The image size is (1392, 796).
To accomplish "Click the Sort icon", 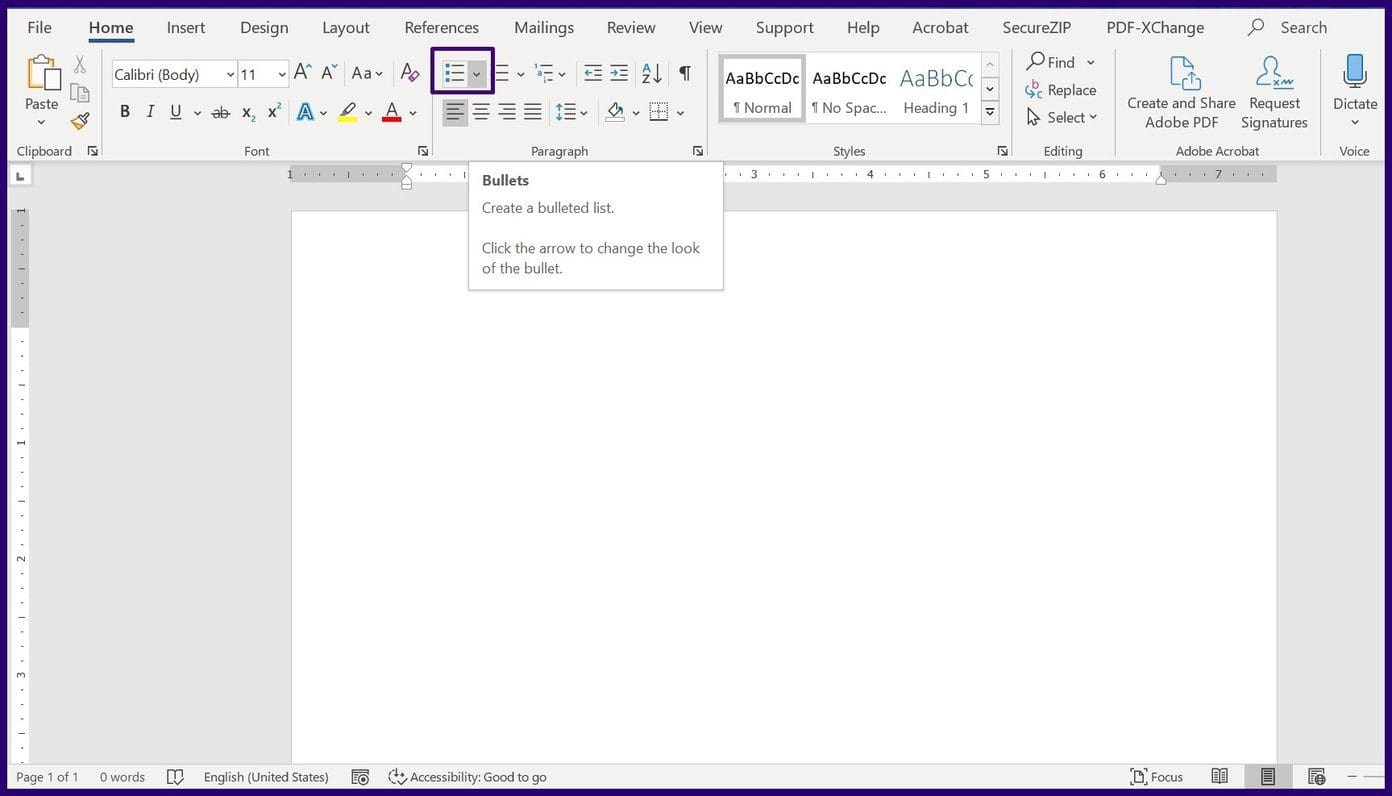I will (x=651, y=73).
